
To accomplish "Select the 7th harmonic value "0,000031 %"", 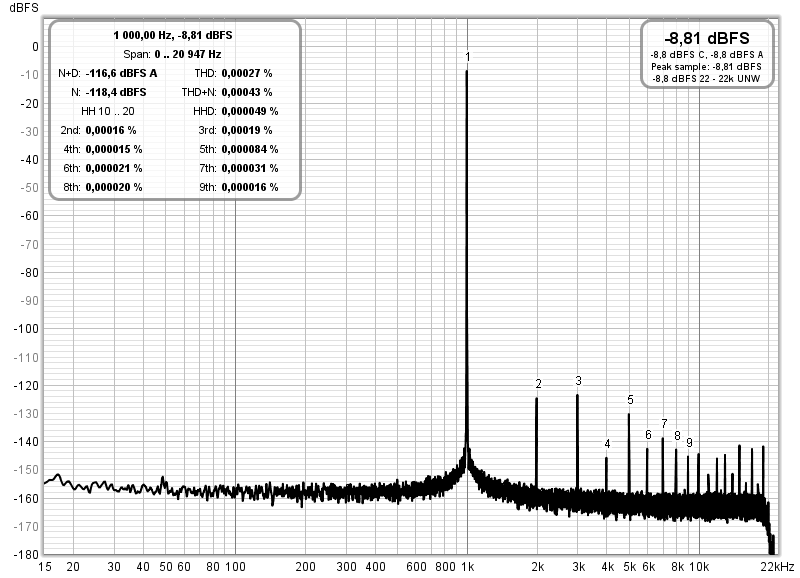I will pyautogui.click(x=250, y=168).
